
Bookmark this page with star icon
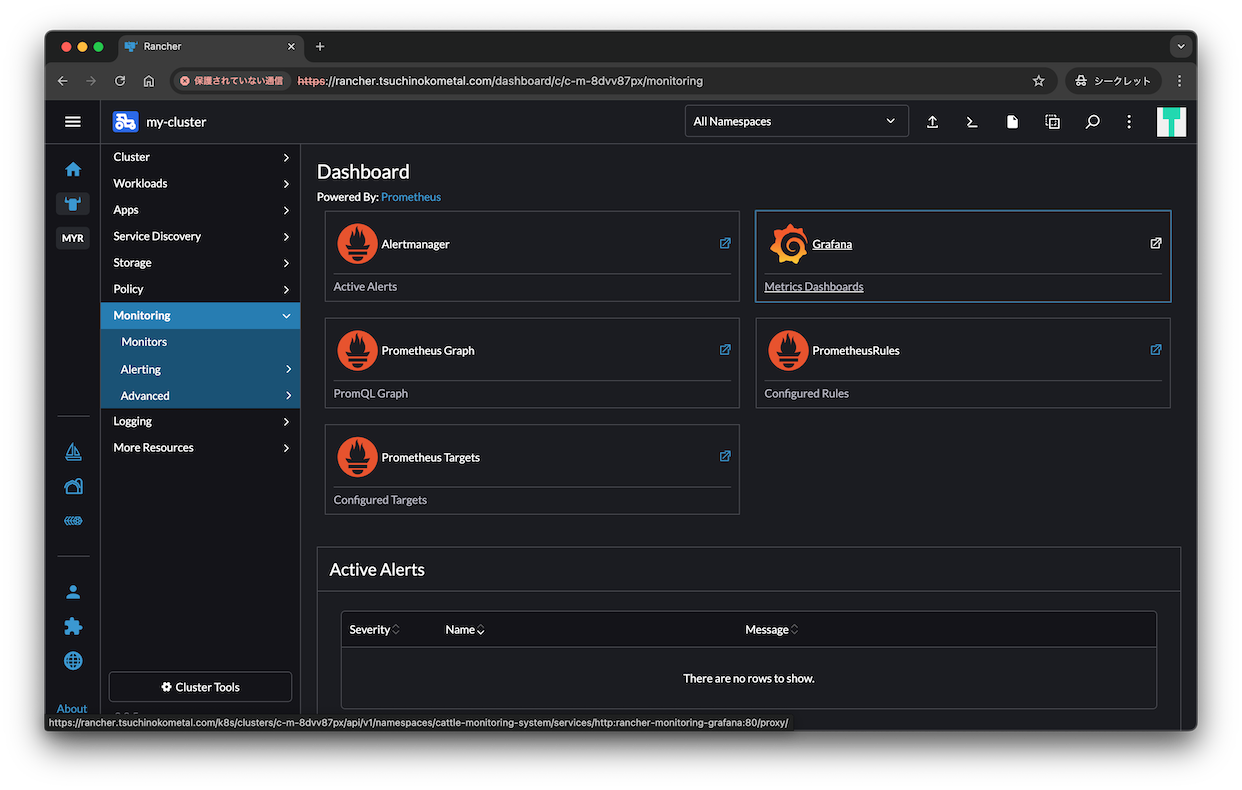(x=1038, y=81)
